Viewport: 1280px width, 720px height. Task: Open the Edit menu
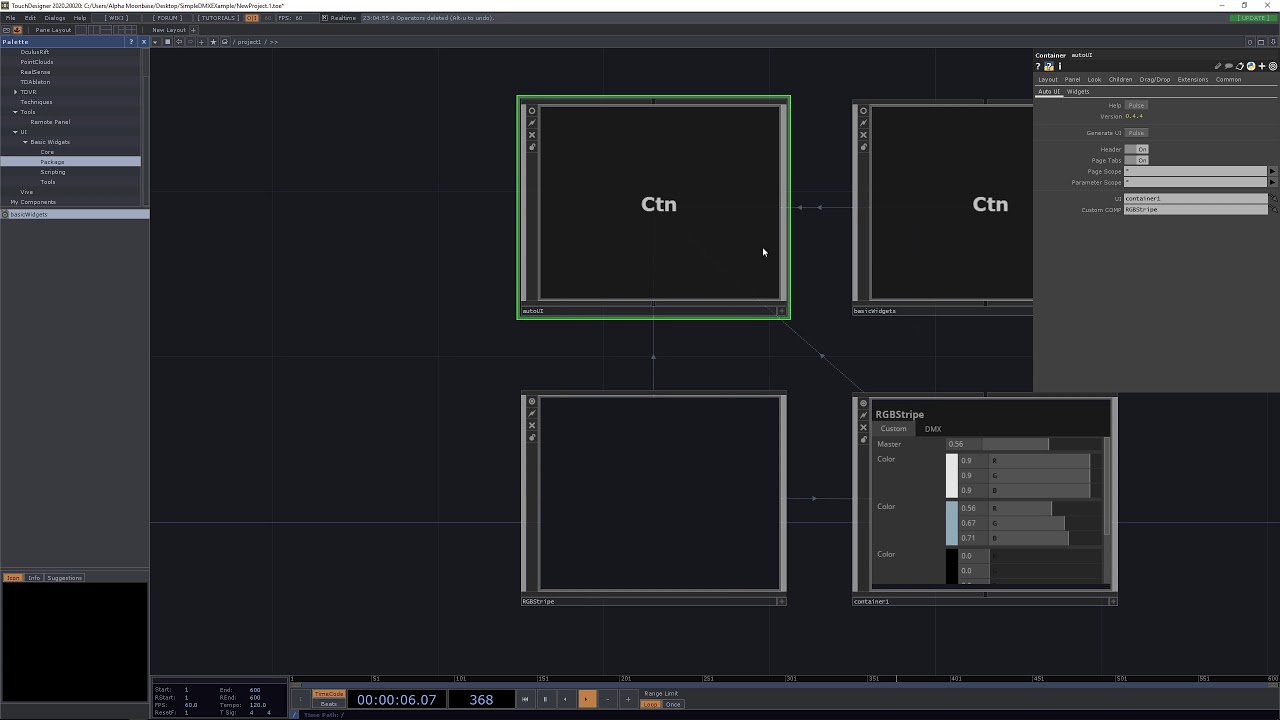[30, 18]
